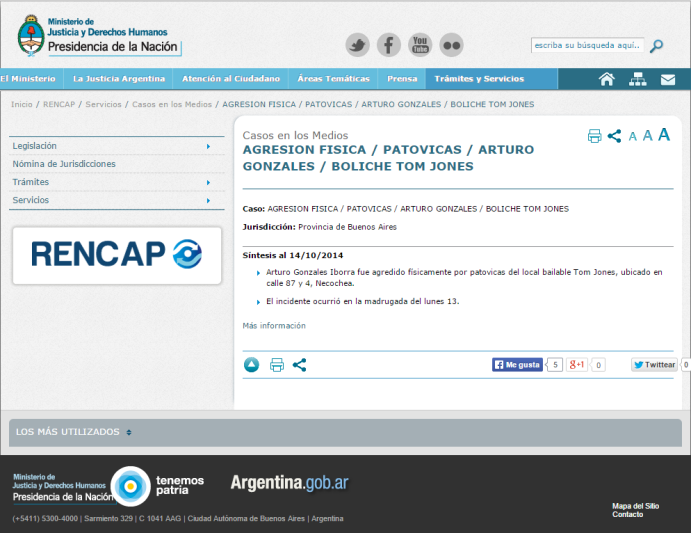Set medium font size A
691x533 pixels.
[x=647, y=136]
